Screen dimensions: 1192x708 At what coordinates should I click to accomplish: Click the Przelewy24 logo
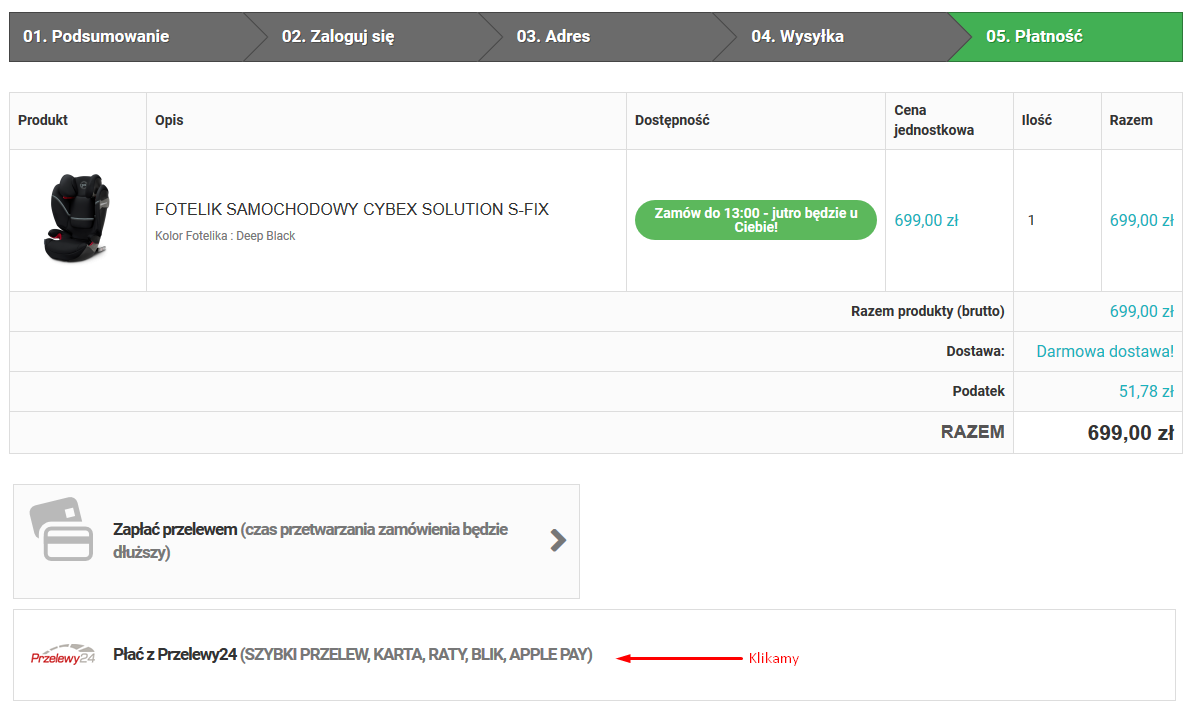click(x=63, y=655)
